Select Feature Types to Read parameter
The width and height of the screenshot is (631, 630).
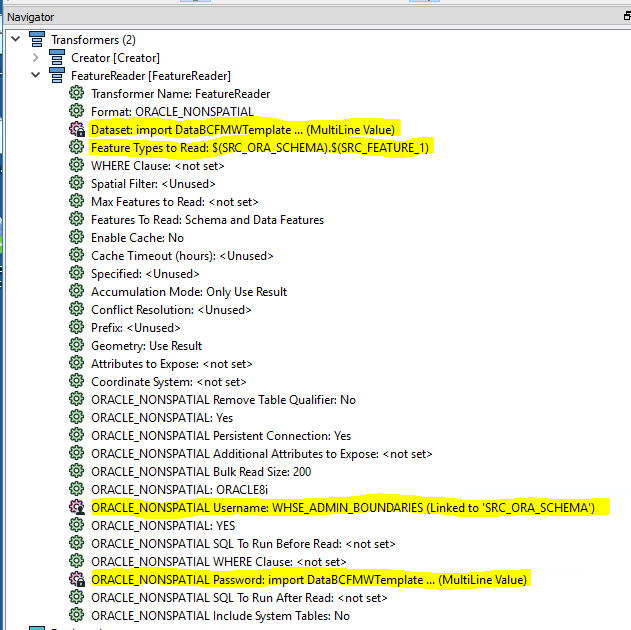click(260, 148)
